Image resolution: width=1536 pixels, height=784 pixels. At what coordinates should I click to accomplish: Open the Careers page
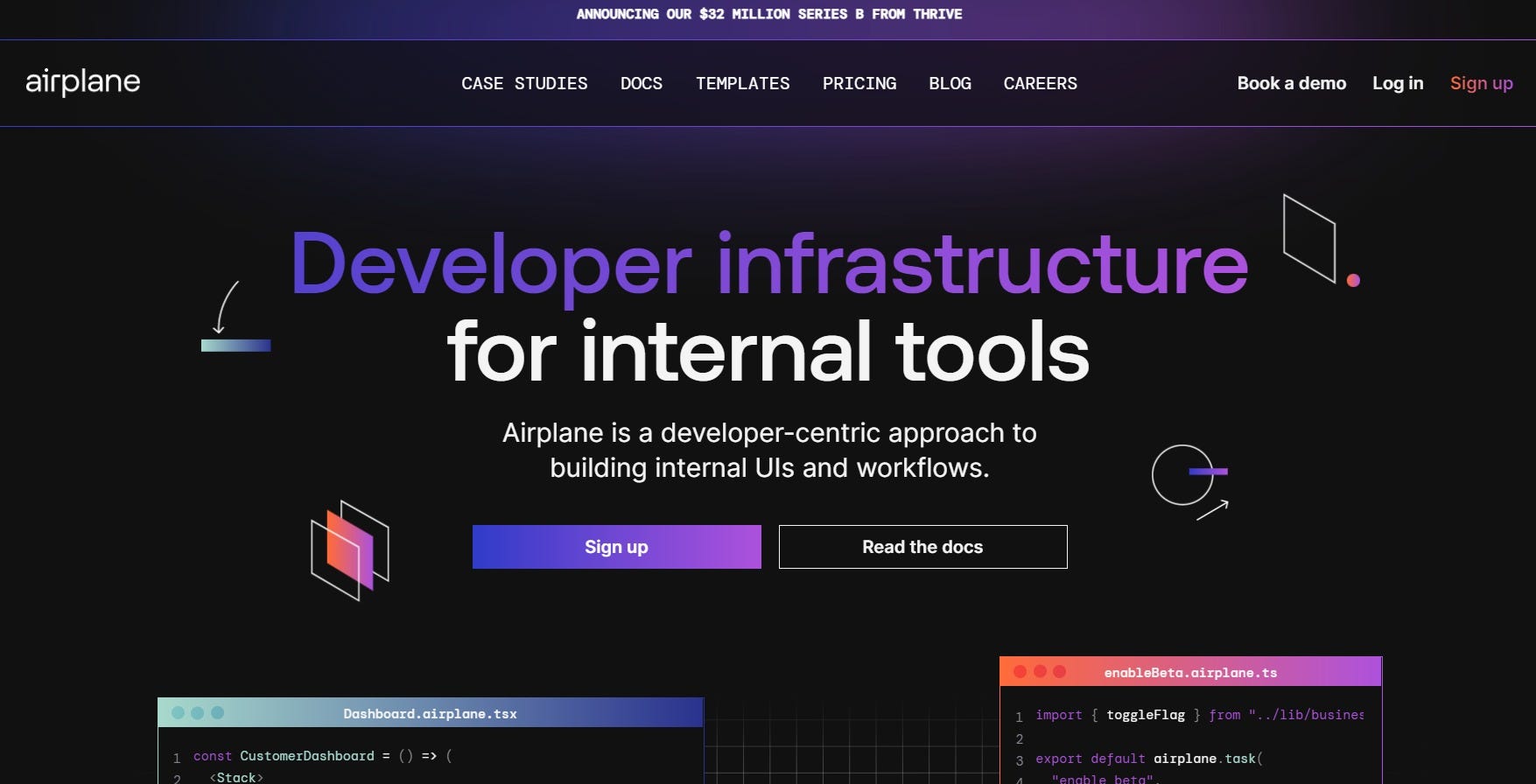1040,83
